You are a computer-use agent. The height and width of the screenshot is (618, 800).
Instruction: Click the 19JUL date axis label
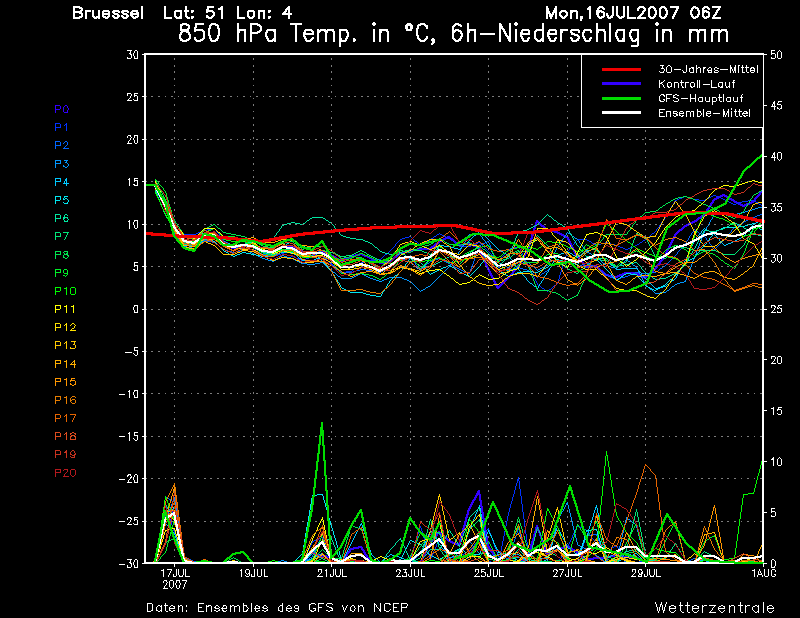[x=254, y=574]
